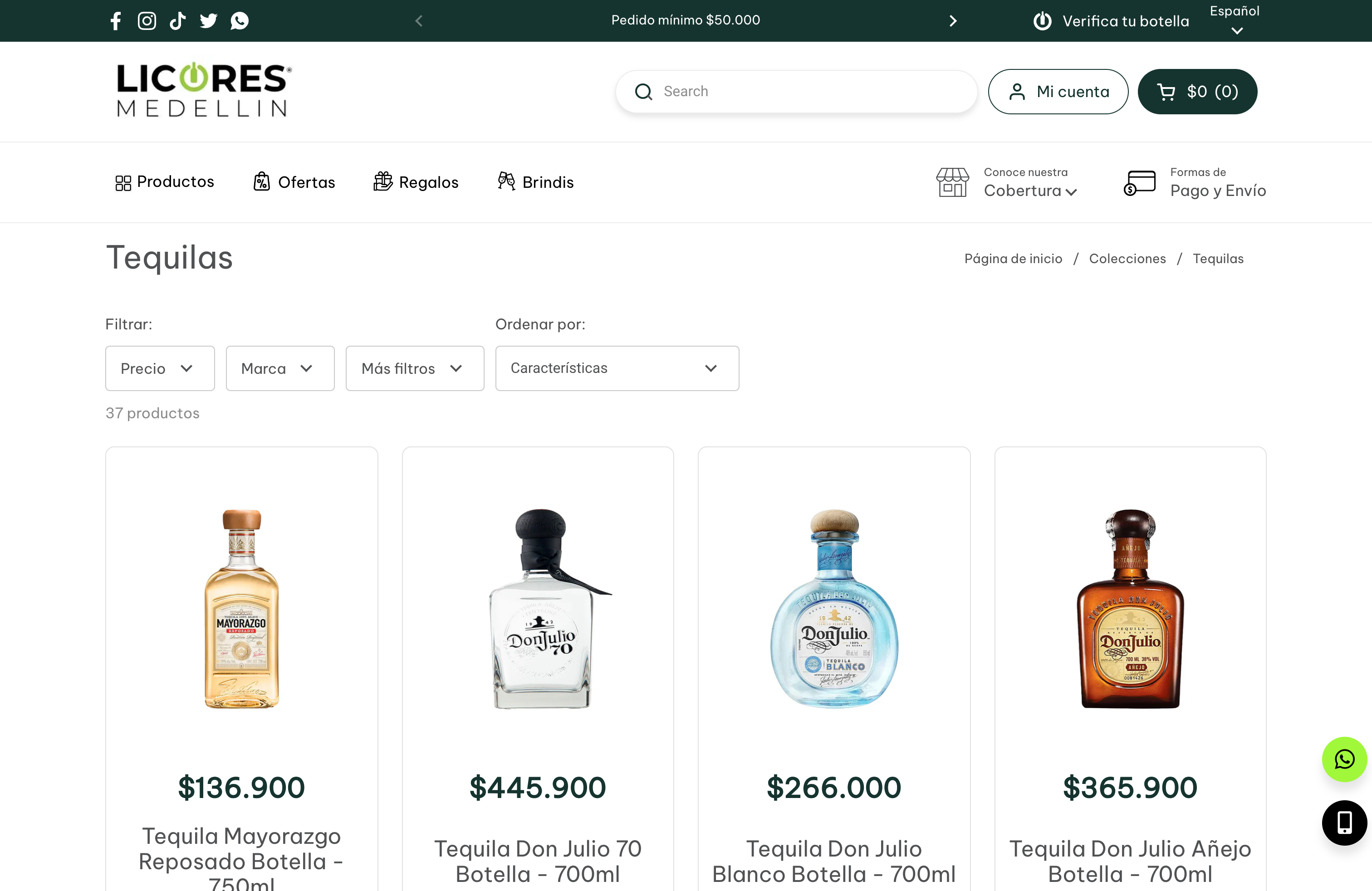Click the gift icon next to Regalos

[382, 181]
